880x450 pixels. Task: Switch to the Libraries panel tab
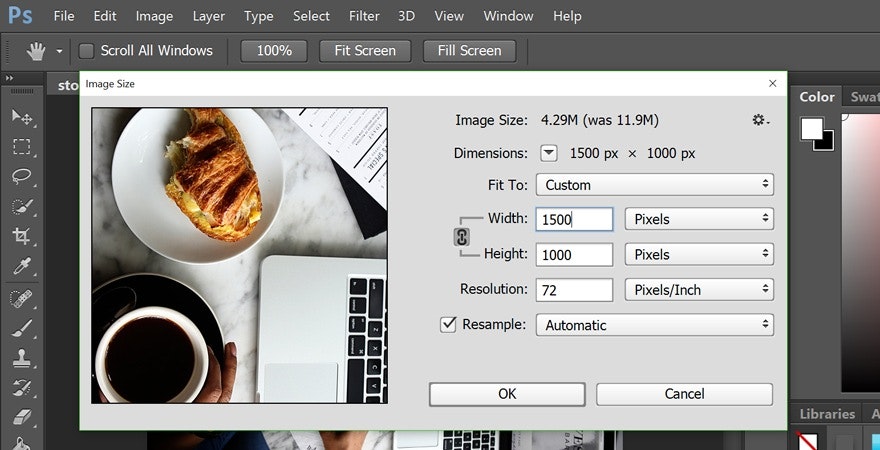(827, 414)
